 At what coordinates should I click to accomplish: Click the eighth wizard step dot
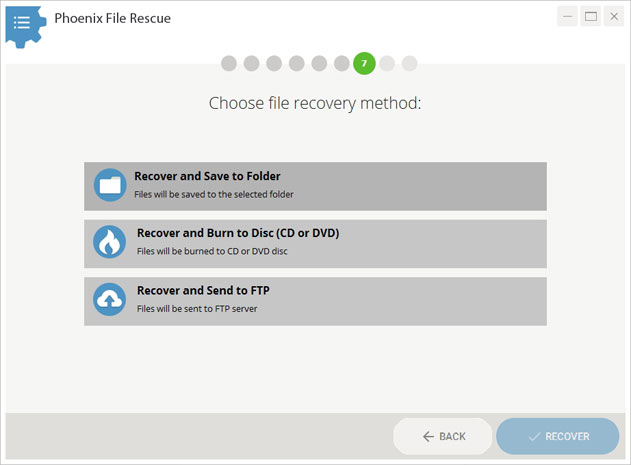[x=387, y=63]
